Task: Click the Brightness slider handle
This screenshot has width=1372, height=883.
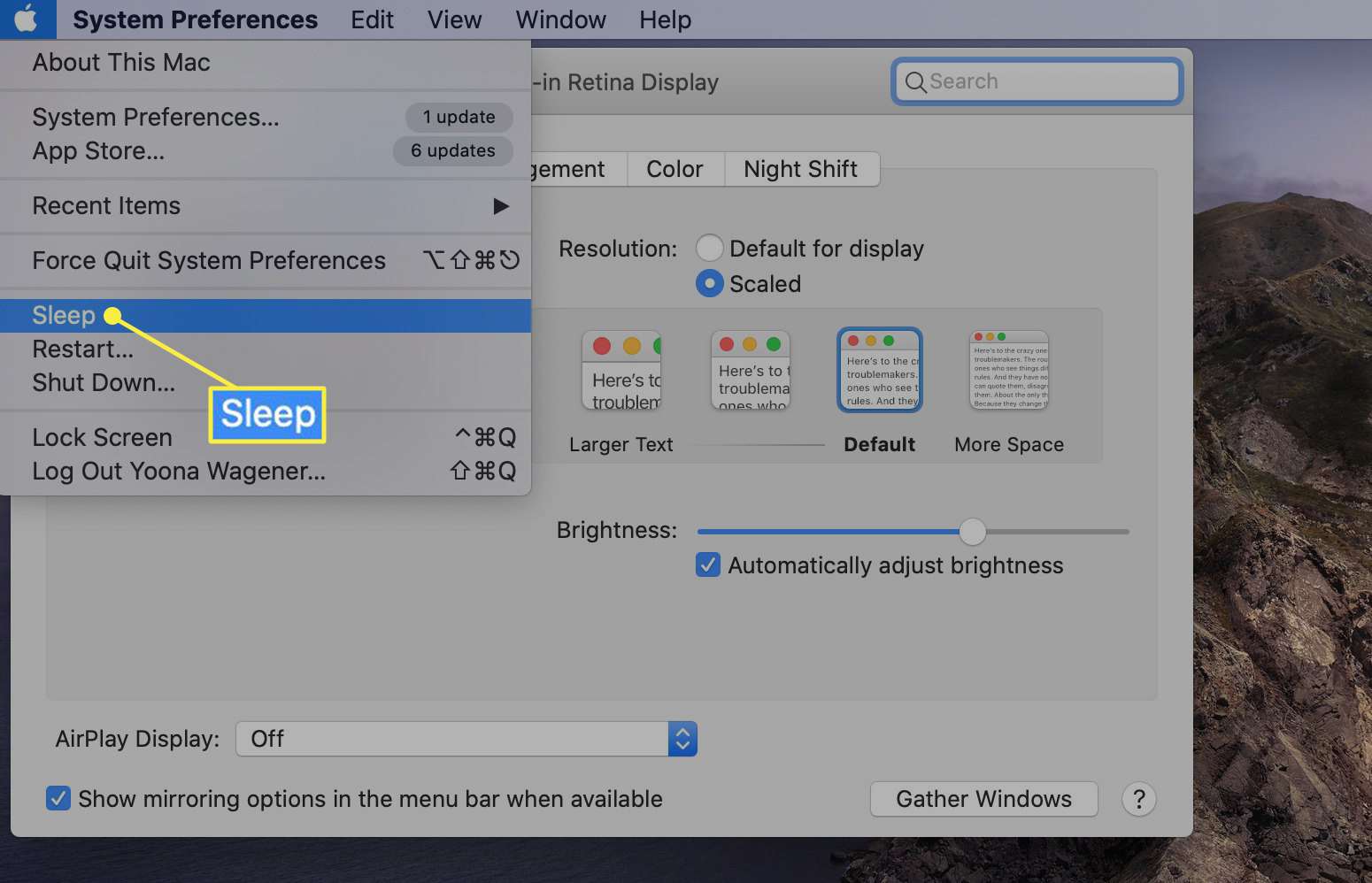Action: point(972,532)
